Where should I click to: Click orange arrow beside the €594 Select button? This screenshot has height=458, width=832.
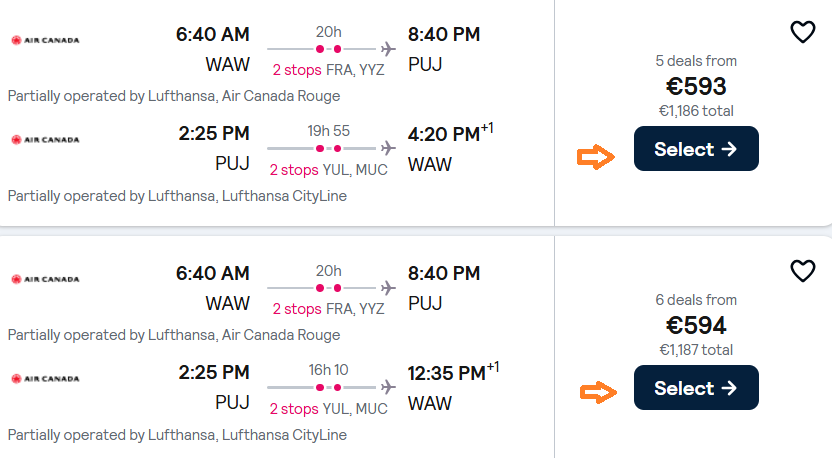[x=598, y=394]
